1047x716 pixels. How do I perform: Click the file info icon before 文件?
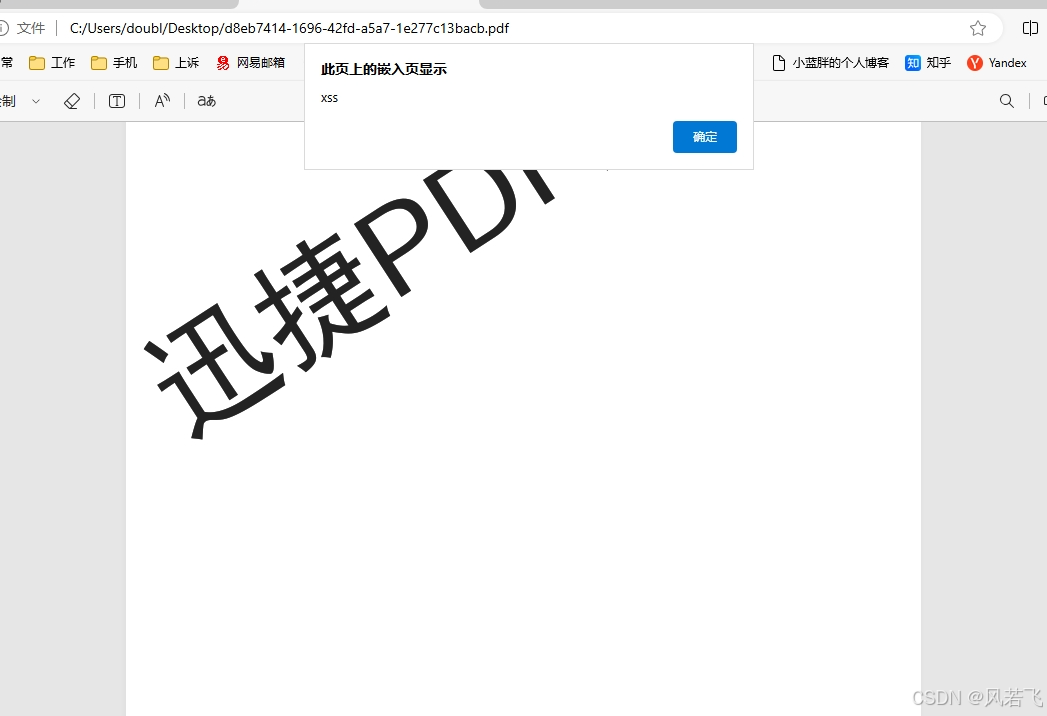pyautogui.click(x=3, y=28)
